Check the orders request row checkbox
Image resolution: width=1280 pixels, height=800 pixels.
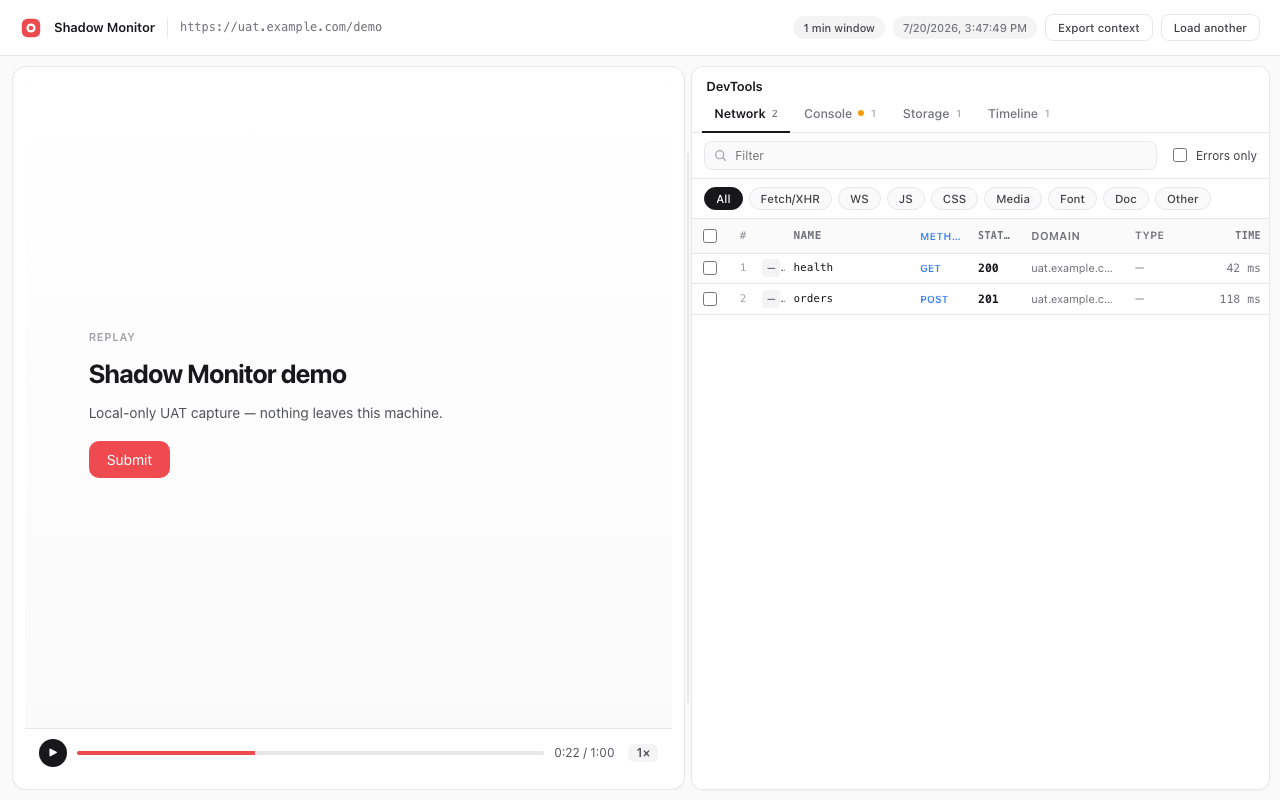[x=710, y=299]
